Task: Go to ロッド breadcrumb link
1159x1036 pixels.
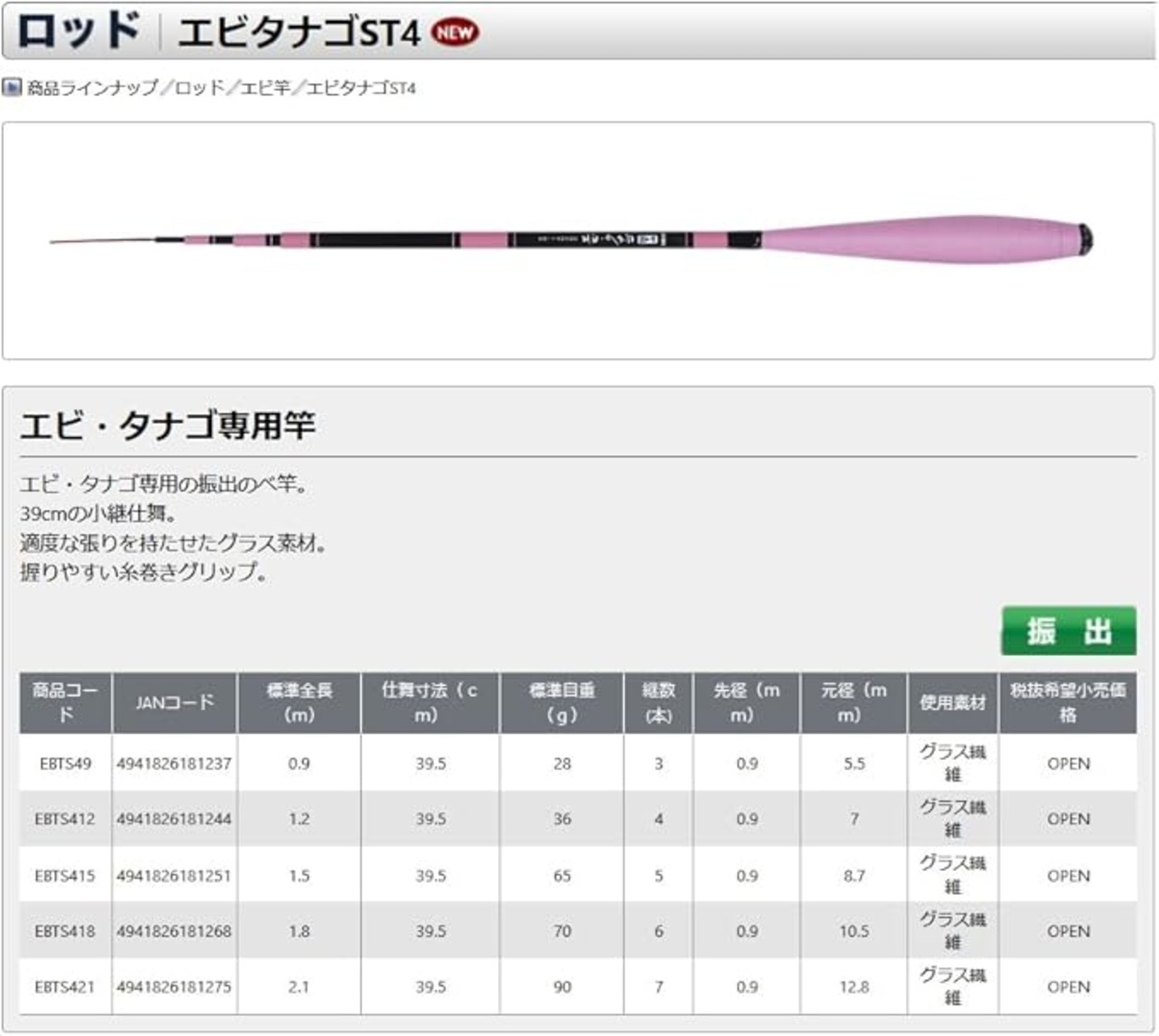Action: click(199, 88)
